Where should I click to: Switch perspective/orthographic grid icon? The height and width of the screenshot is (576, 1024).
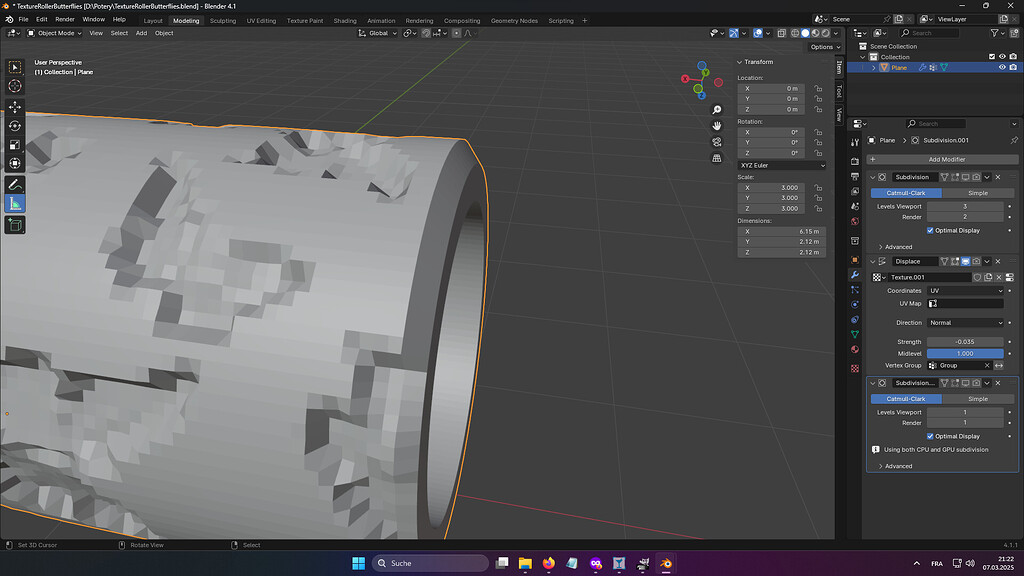(716, 158)
